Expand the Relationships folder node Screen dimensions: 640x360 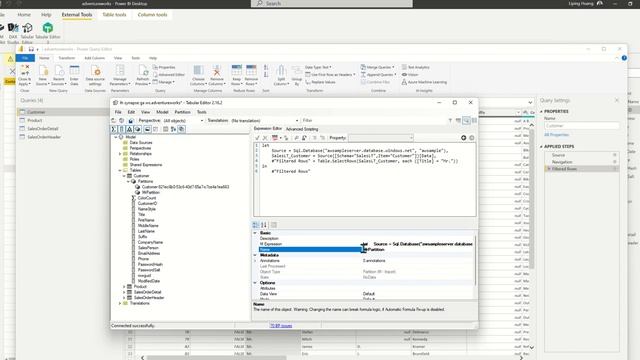[120, 154]
